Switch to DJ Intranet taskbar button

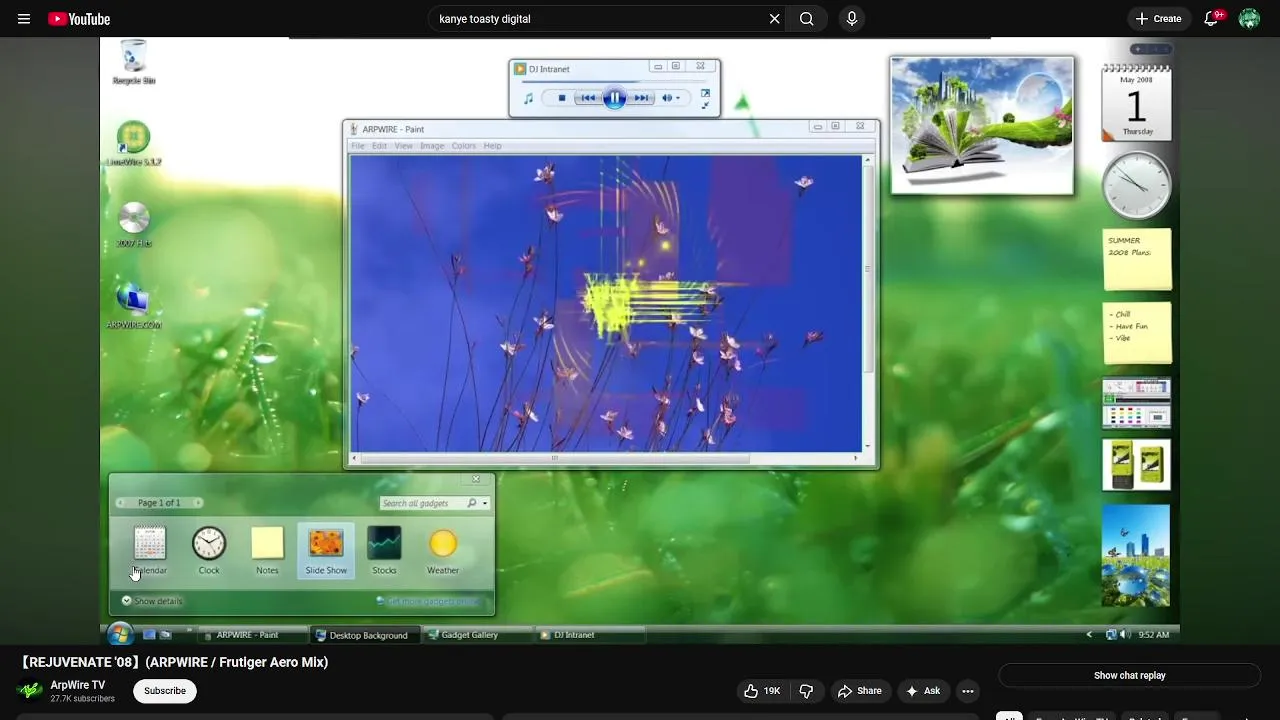590,635
